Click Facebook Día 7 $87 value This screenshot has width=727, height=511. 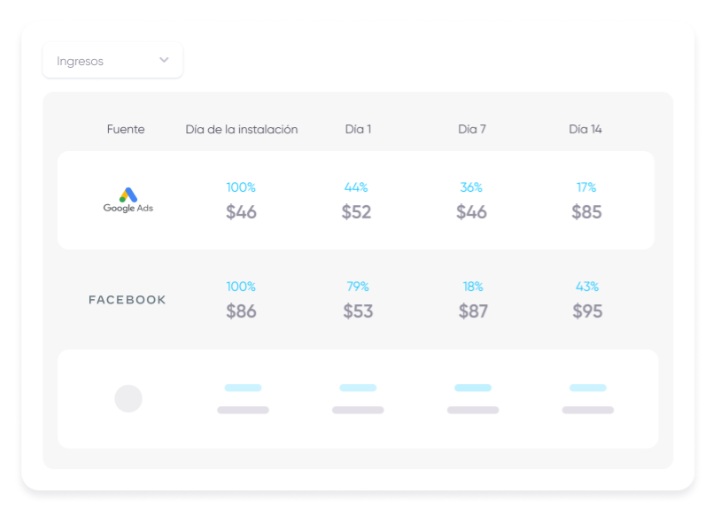(x=473, y=311)
